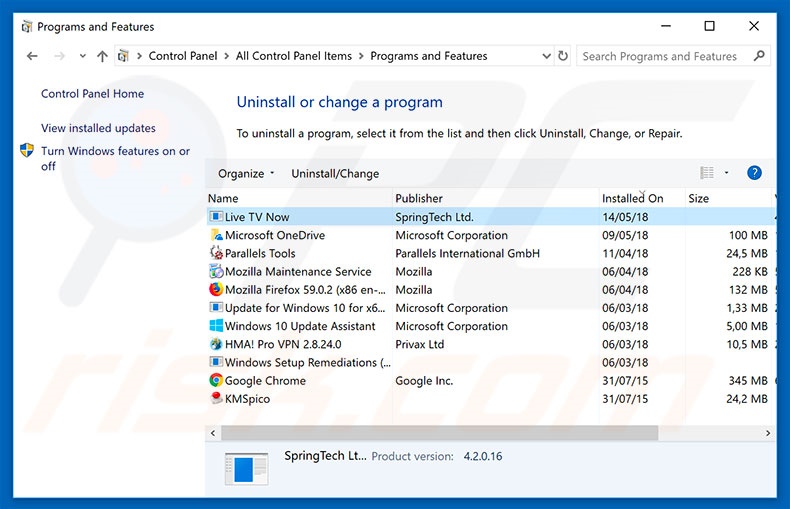Select HMA! Pro VPN 2.8.24.0 entry
The width and height of the screenshot is (790, 509).
(x=283, y=344)
